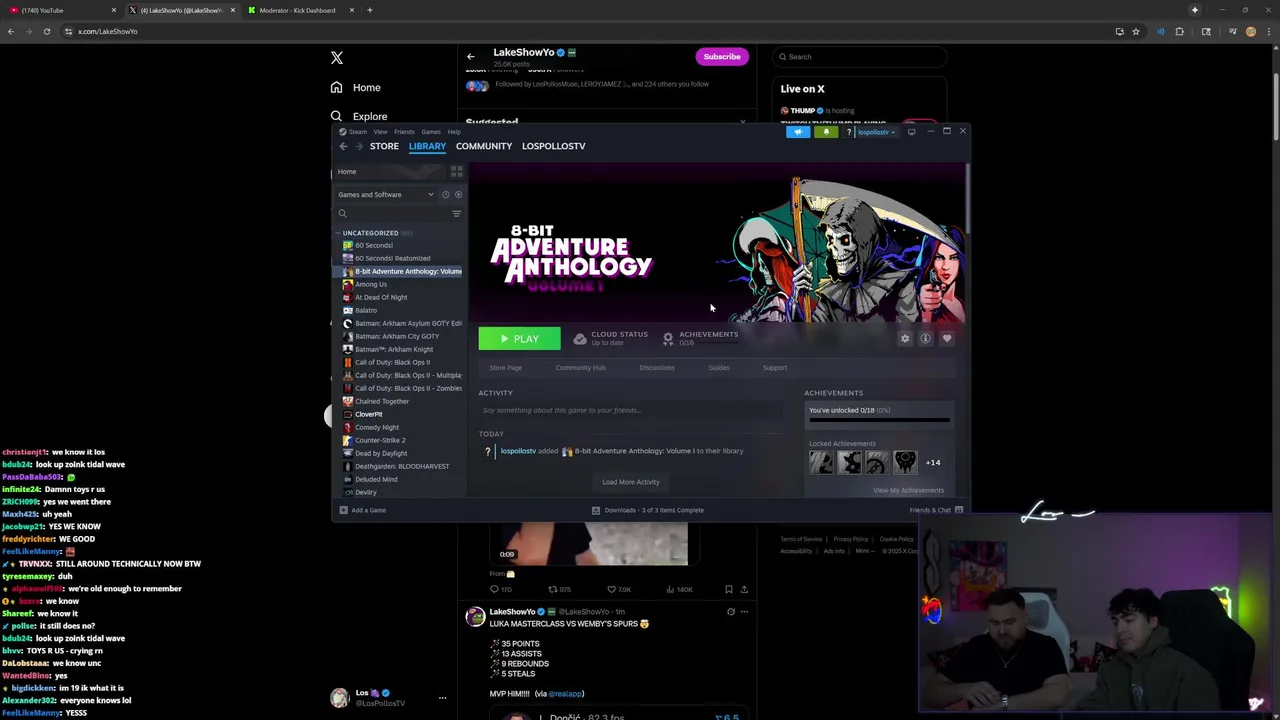Image resolution: width=1280 pixels, height=720 pixels.
Task: Click the library search field
Action: (x=392, y=213)
